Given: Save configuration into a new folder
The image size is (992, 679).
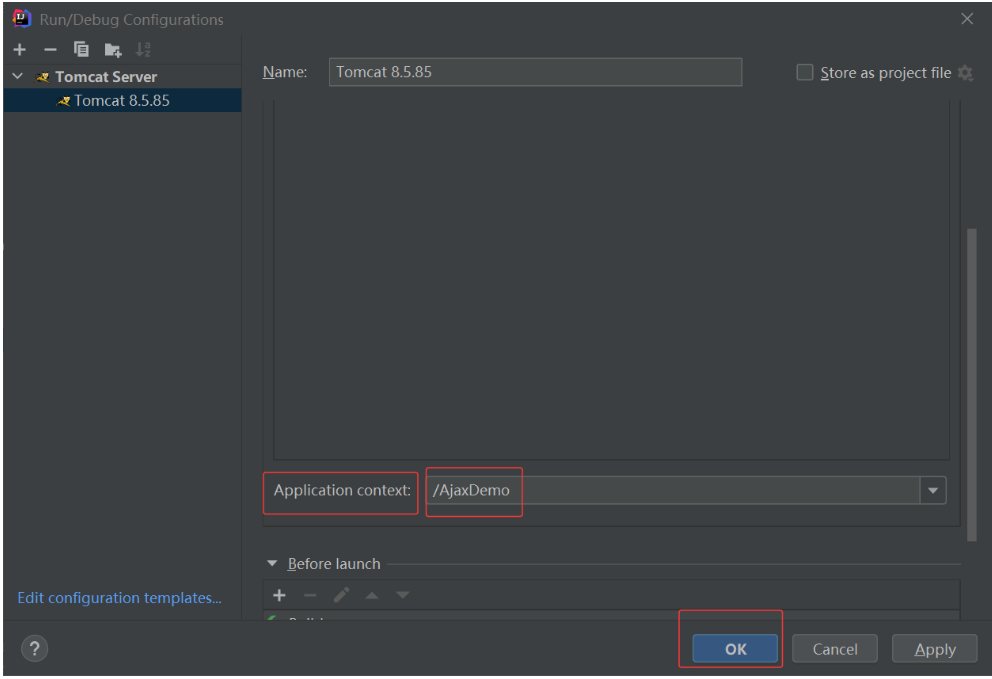Looking at the screenshot, I should [x=113, y=49].
